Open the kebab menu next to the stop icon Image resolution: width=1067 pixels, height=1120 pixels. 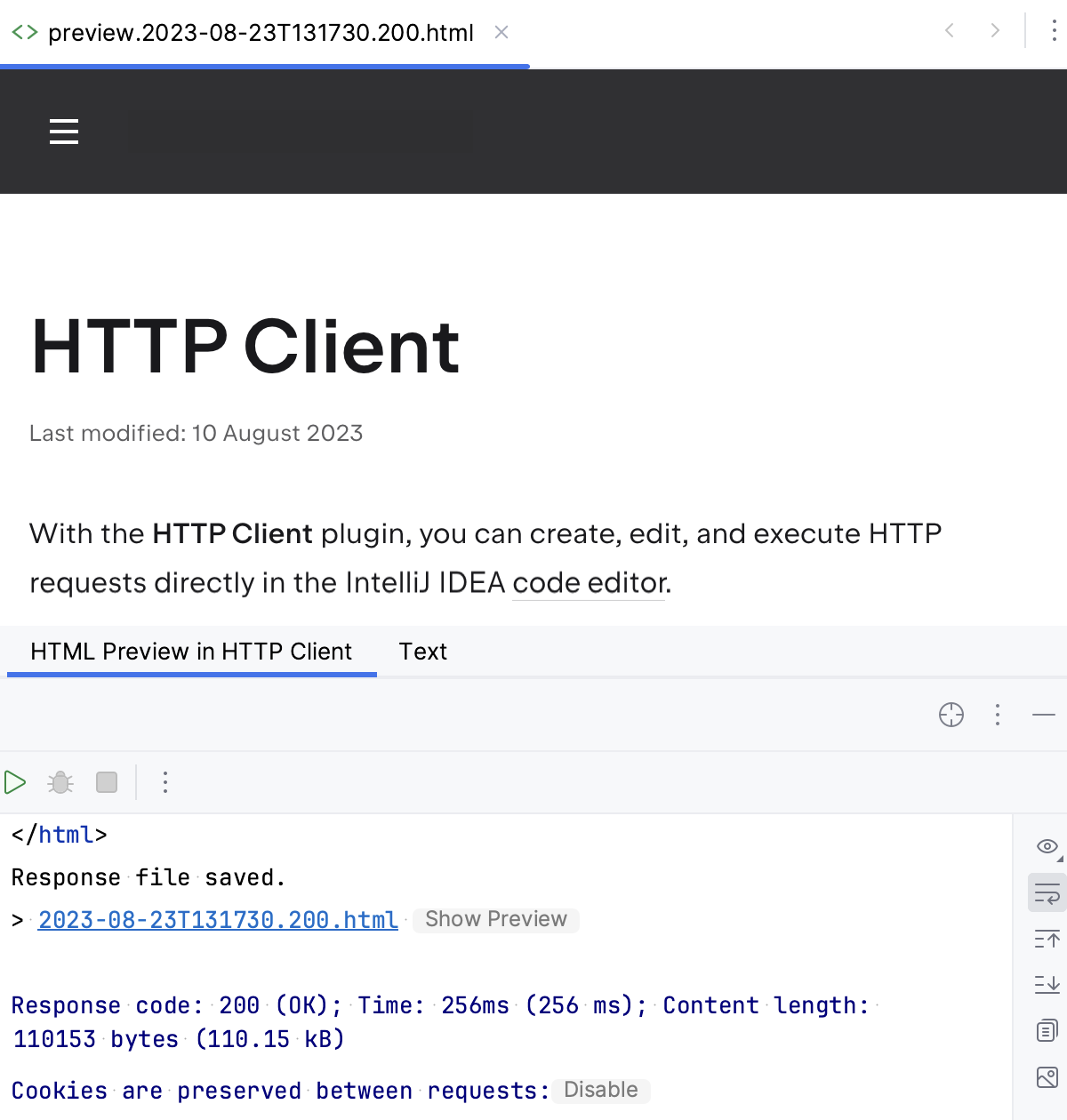165,783
